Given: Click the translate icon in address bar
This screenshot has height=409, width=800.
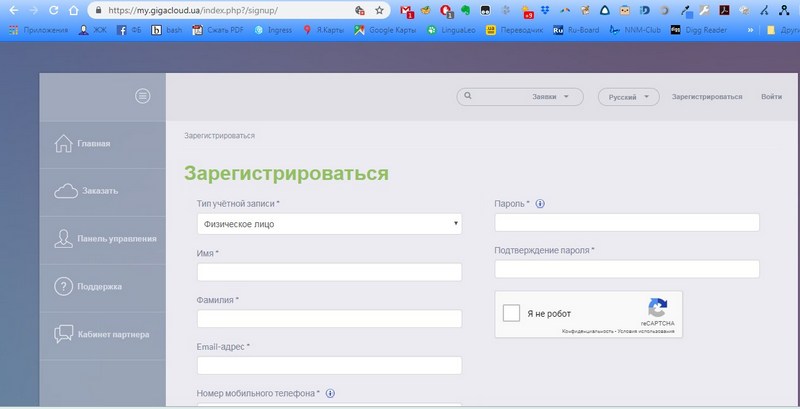Looking at the screenshot, I should [360, 10].
